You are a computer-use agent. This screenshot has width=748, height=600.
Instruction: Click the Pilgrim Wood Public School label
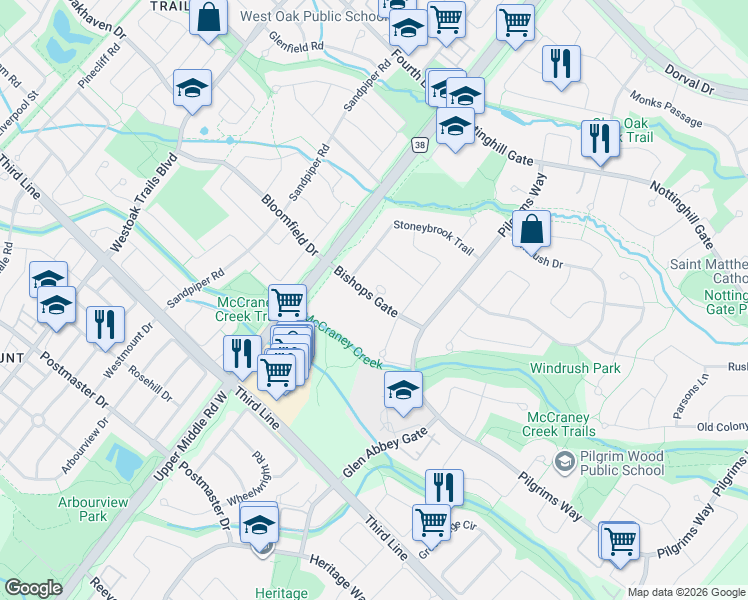point(622,463)
